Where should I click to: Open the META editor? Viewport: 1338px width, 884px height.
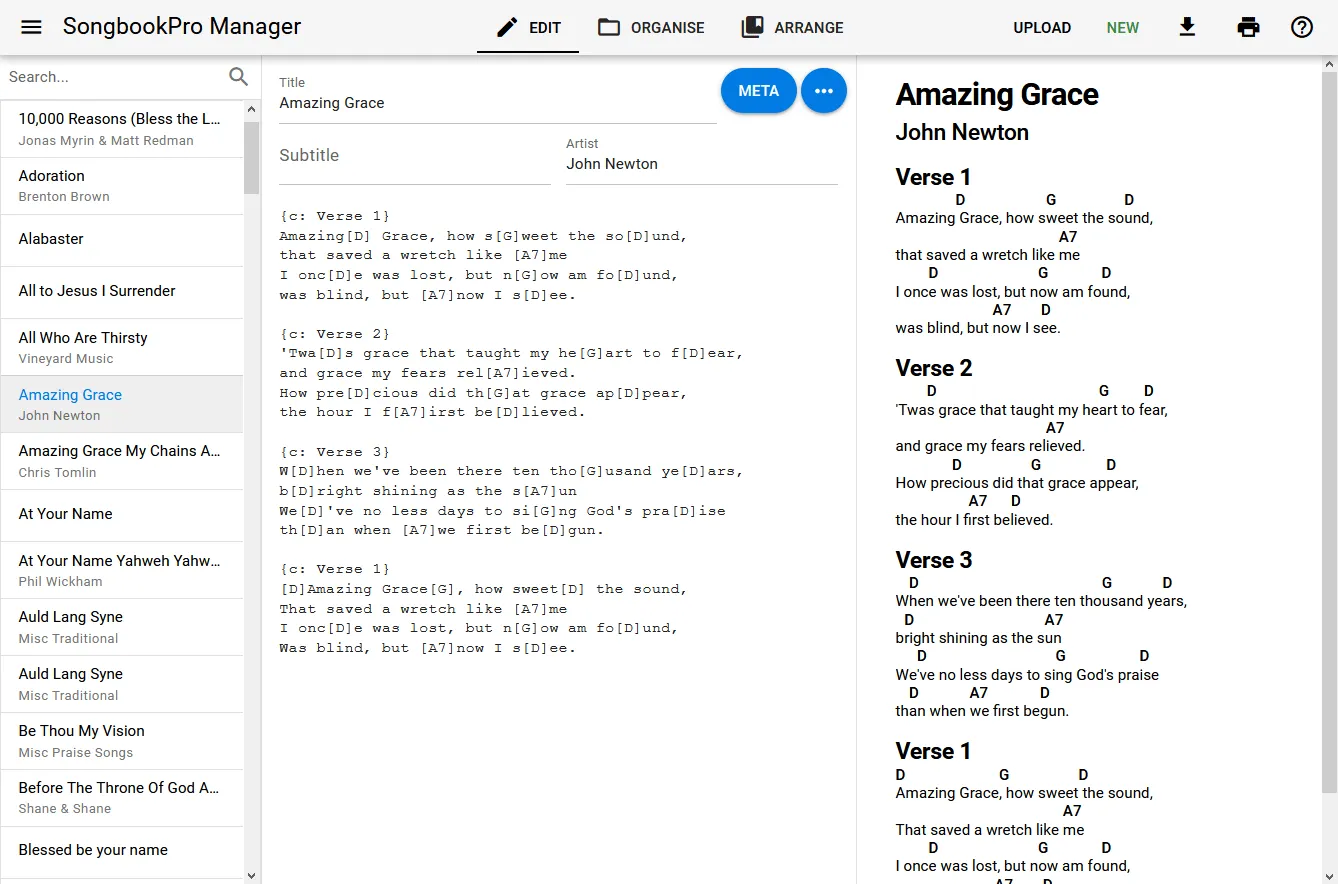758,90
